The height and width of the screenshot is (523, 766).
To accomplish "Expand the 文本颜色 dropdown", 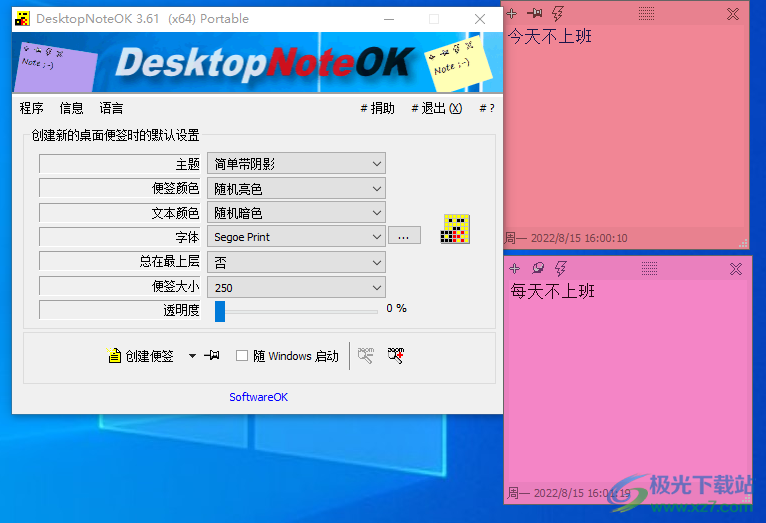I will (x=296, y=213).
